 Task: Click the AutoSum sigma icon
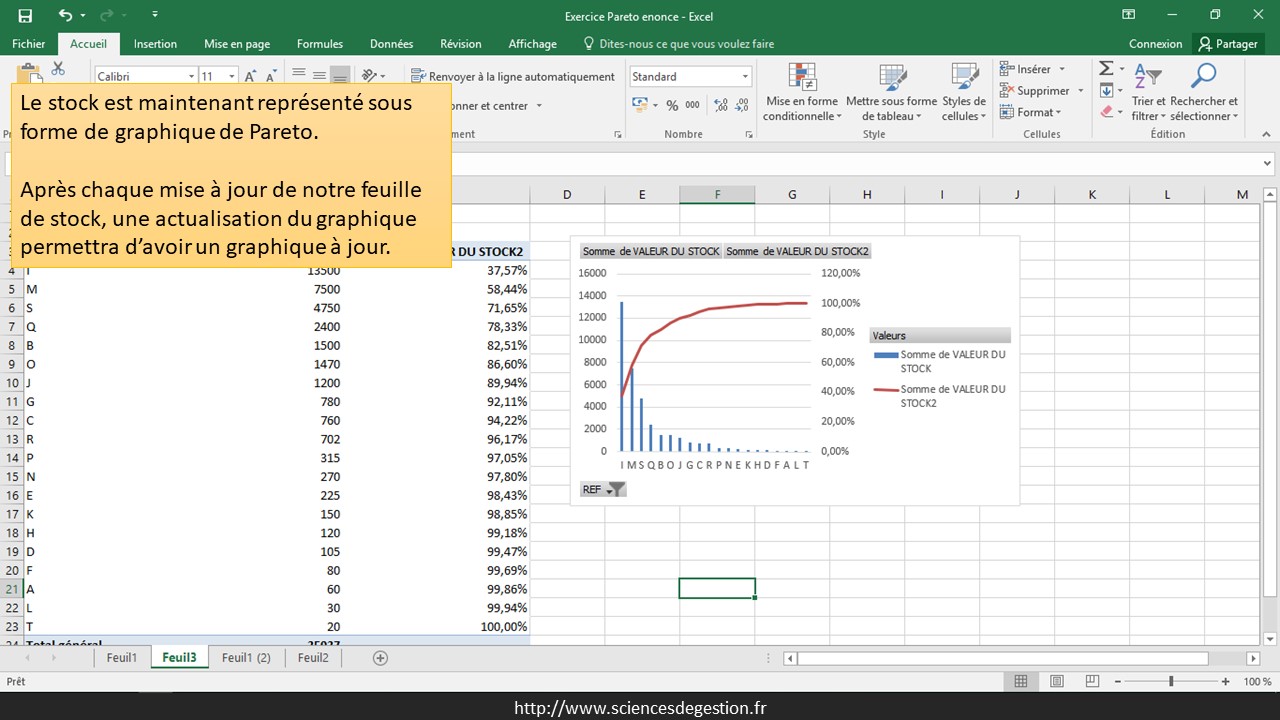click(1106, 69)
